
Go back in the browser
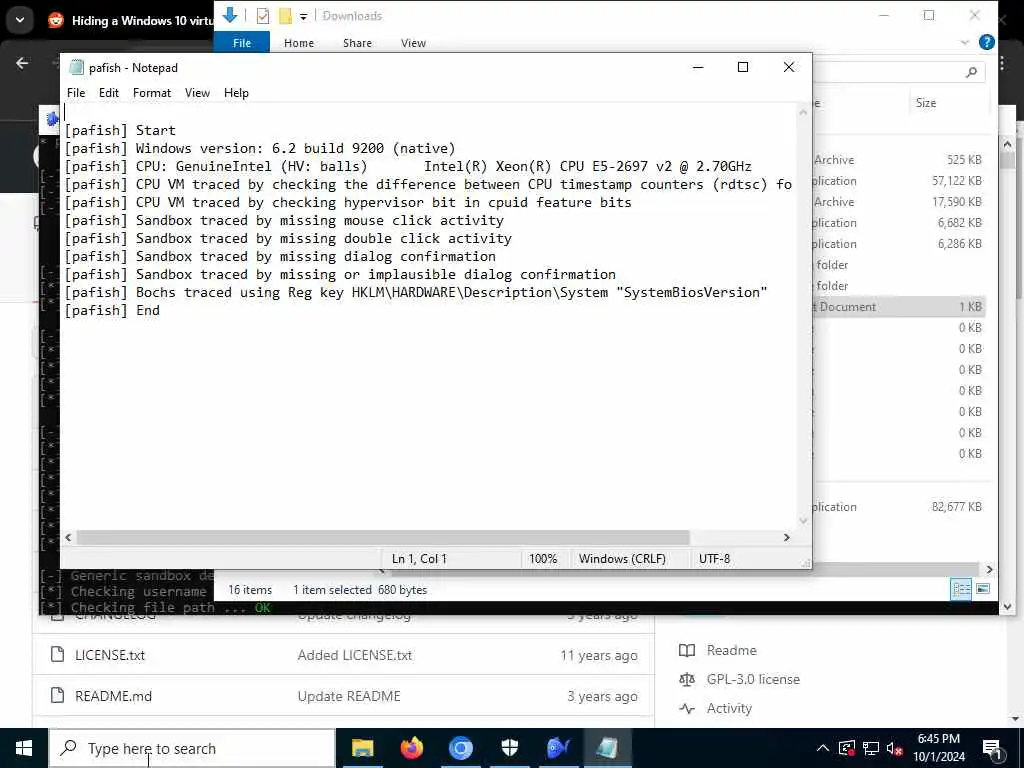[x=22, y=63]
